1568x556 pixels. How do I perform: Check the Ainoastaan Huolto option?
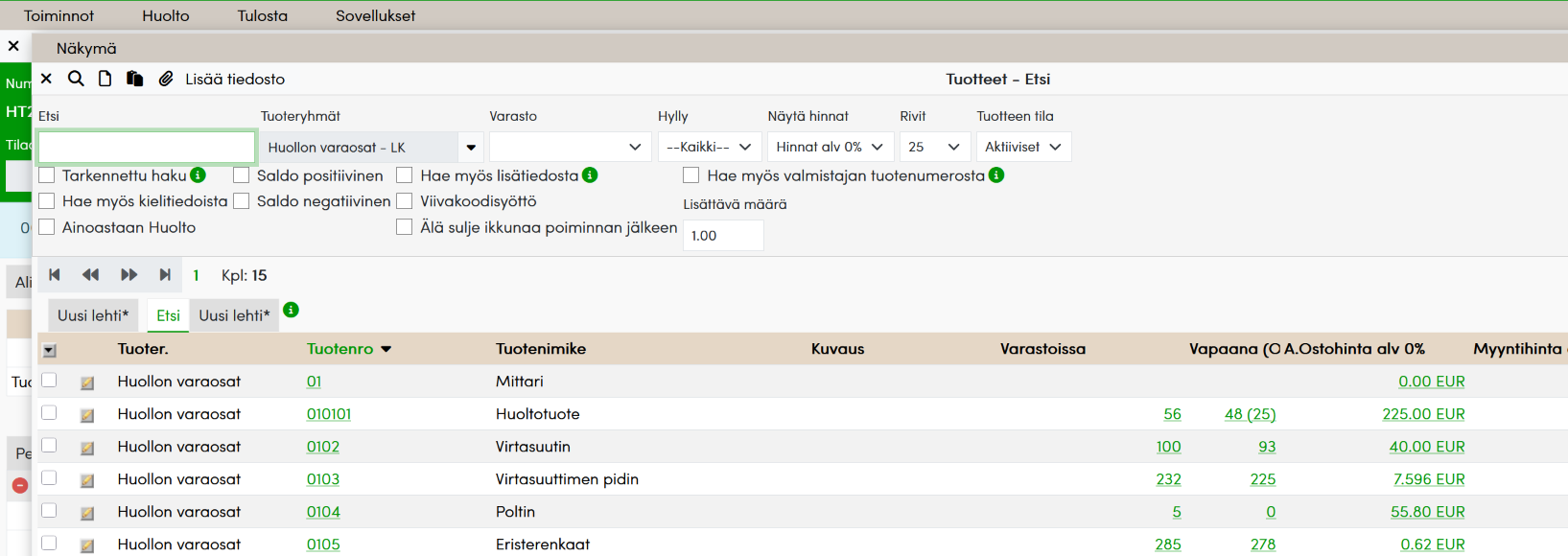[x=47, y=227]
